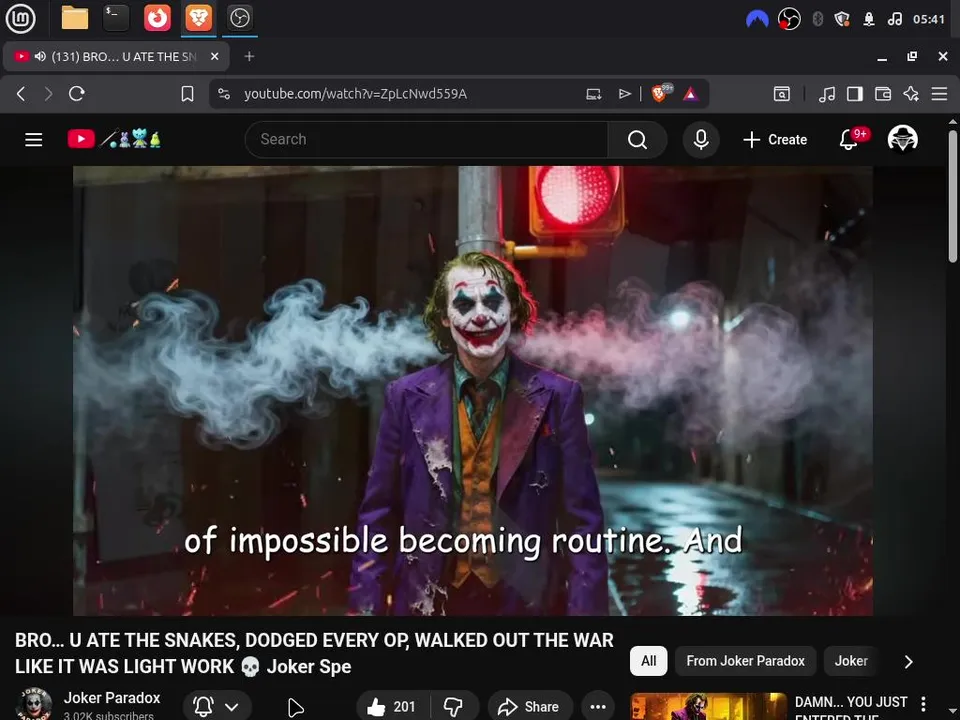Toggle the browser sidebar panel
This screenshot has height=720, width=960.
coord(855,94)
